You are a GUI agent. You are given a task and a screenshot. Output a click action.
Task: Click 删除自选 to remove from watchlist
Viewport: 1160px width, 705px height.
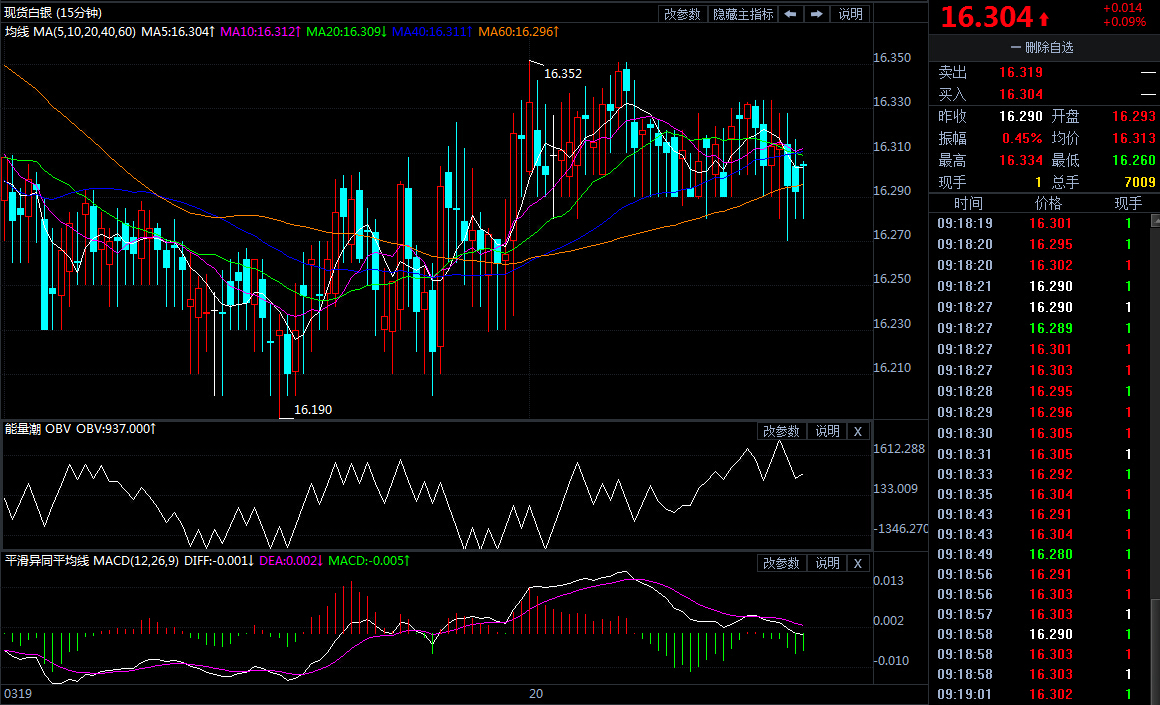point(1042,47)
